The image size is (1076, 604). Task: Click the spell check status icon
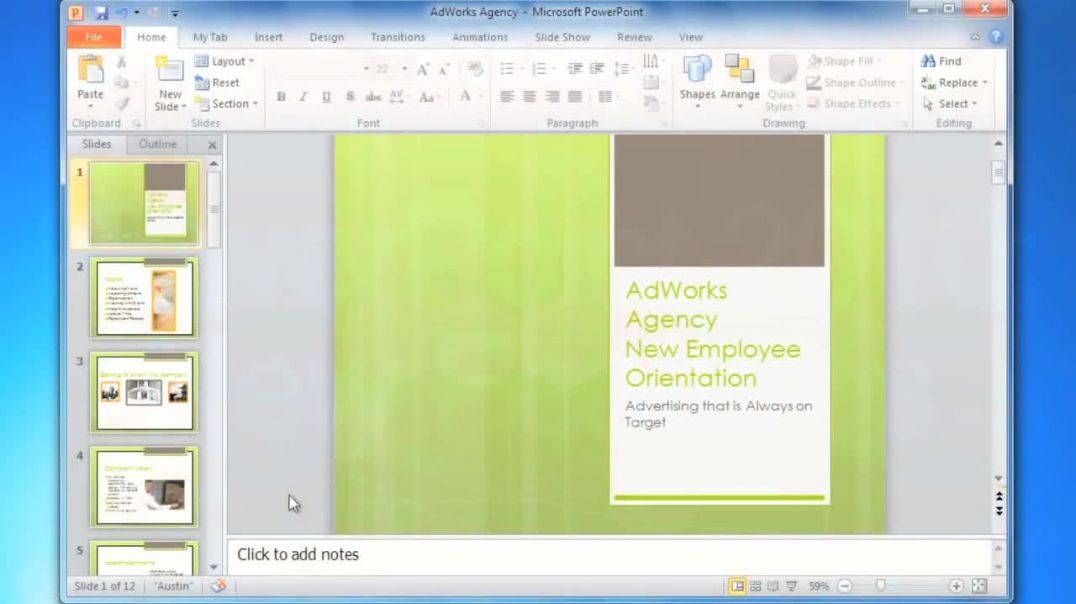click(218, 586)
